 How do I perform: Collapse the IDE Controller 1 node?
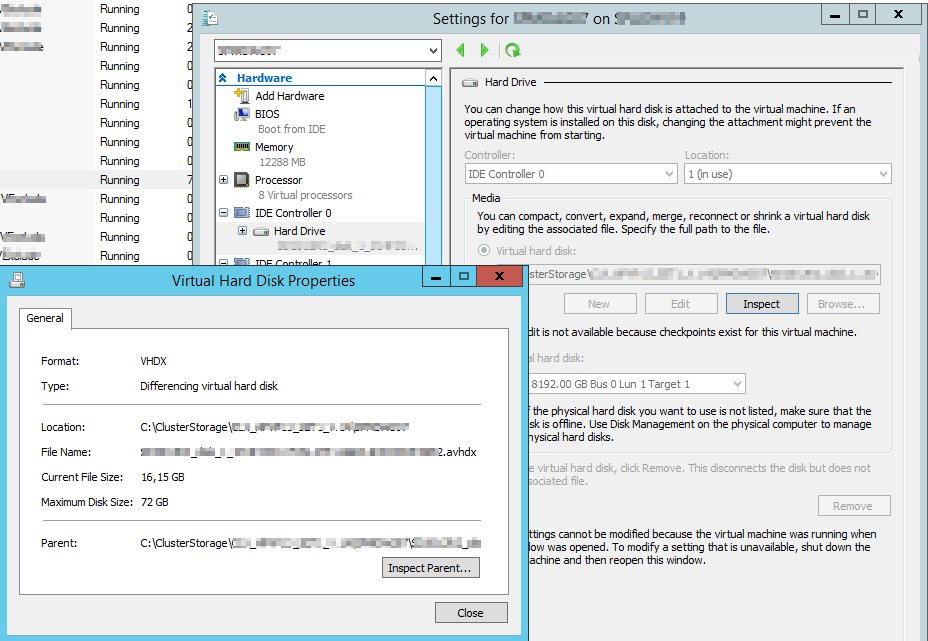[224, 262]
